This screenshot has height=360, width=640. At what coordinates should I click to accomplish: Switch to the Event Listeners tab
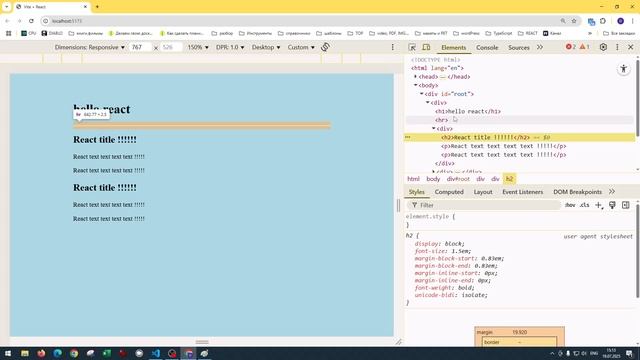[x=522, y=192]
